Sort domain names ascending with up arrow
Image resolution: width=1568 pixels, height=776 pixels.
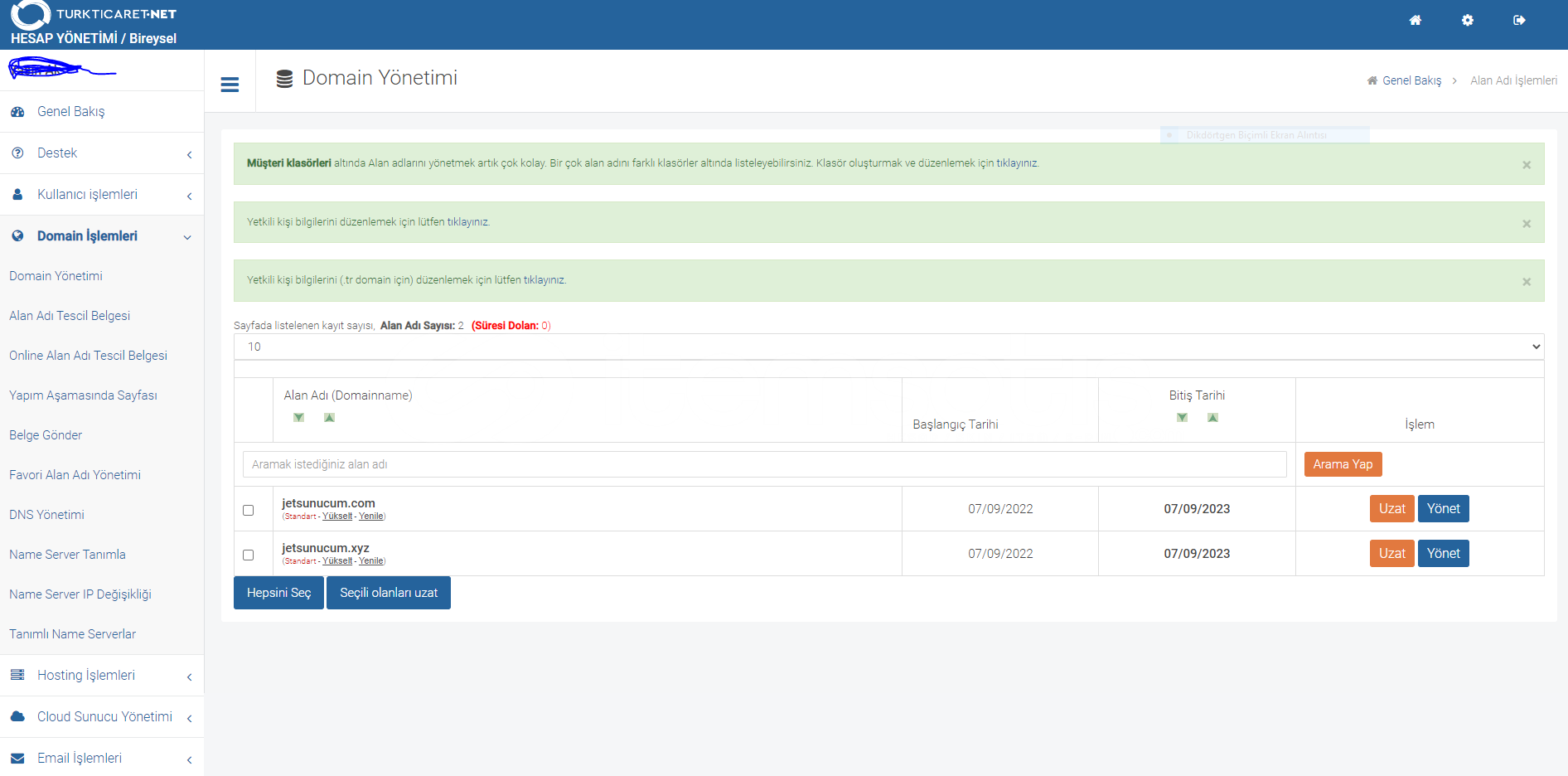pyautogui.click(x=329, y=417)
